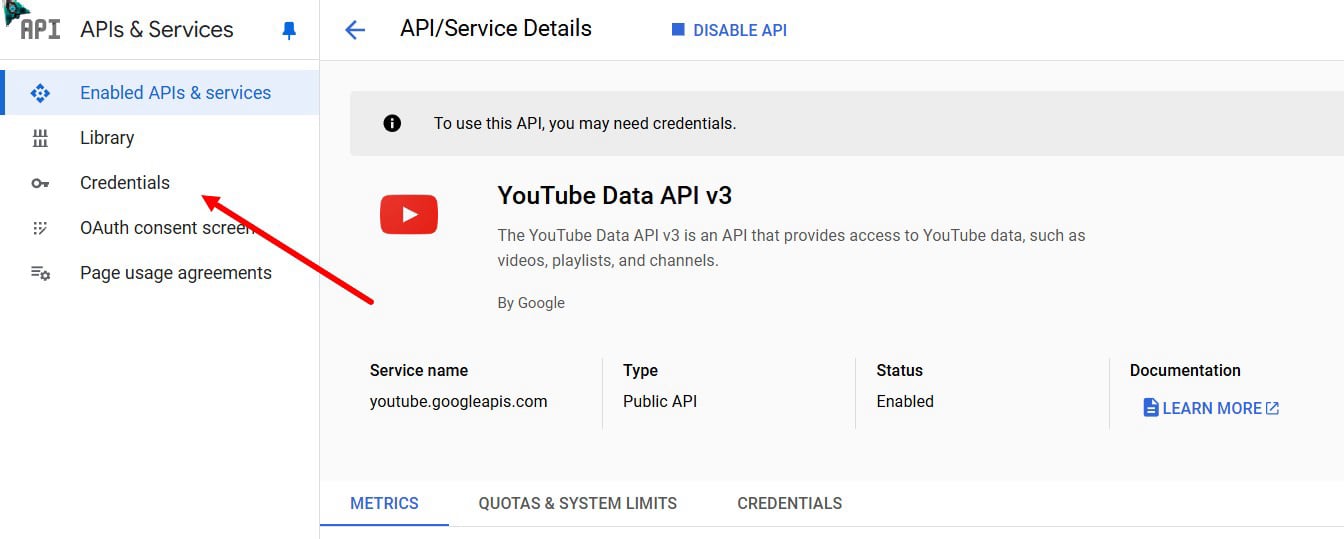Click the API logo icon beside APIs & Services
Viewport: 1344px width, 539px height.
tap(40, 29)
